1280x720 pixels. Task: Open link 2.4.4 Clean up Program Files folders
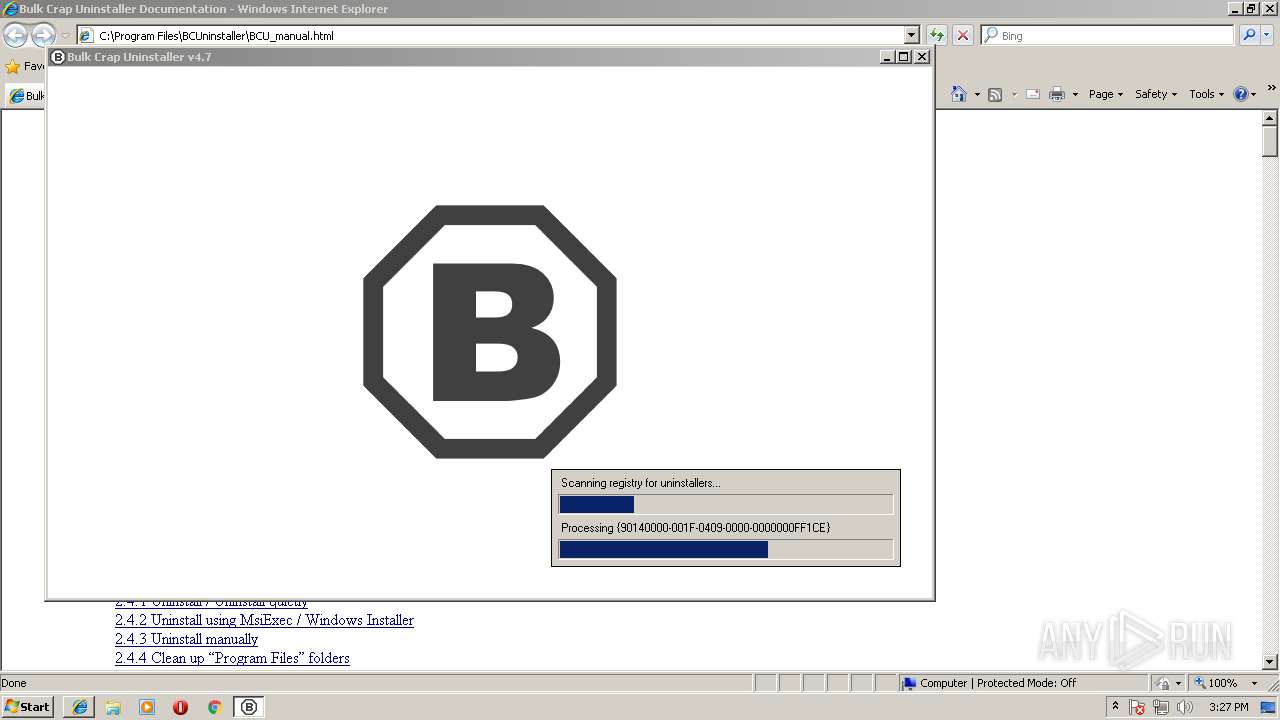click(232, 658)
